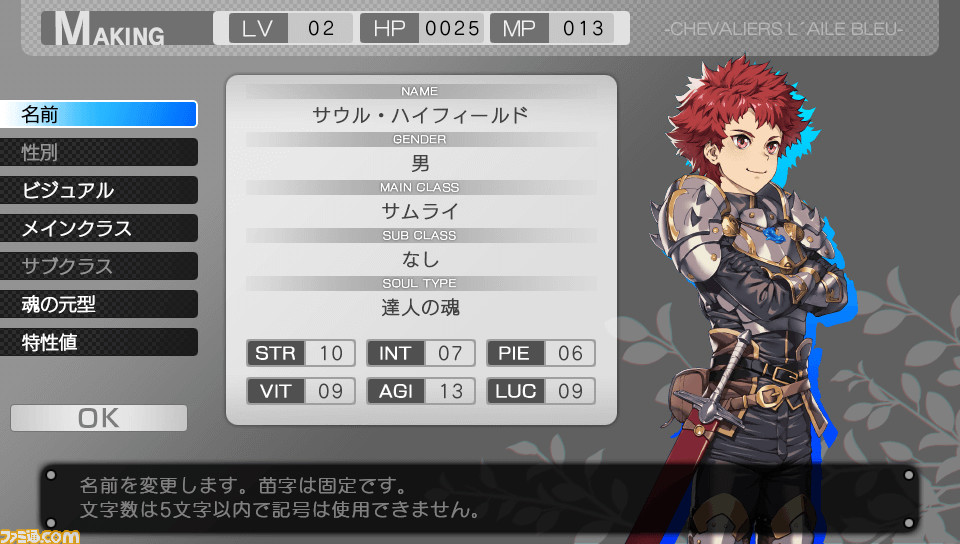
Task: Click the sub class value なし
Action: coord(420,259)
